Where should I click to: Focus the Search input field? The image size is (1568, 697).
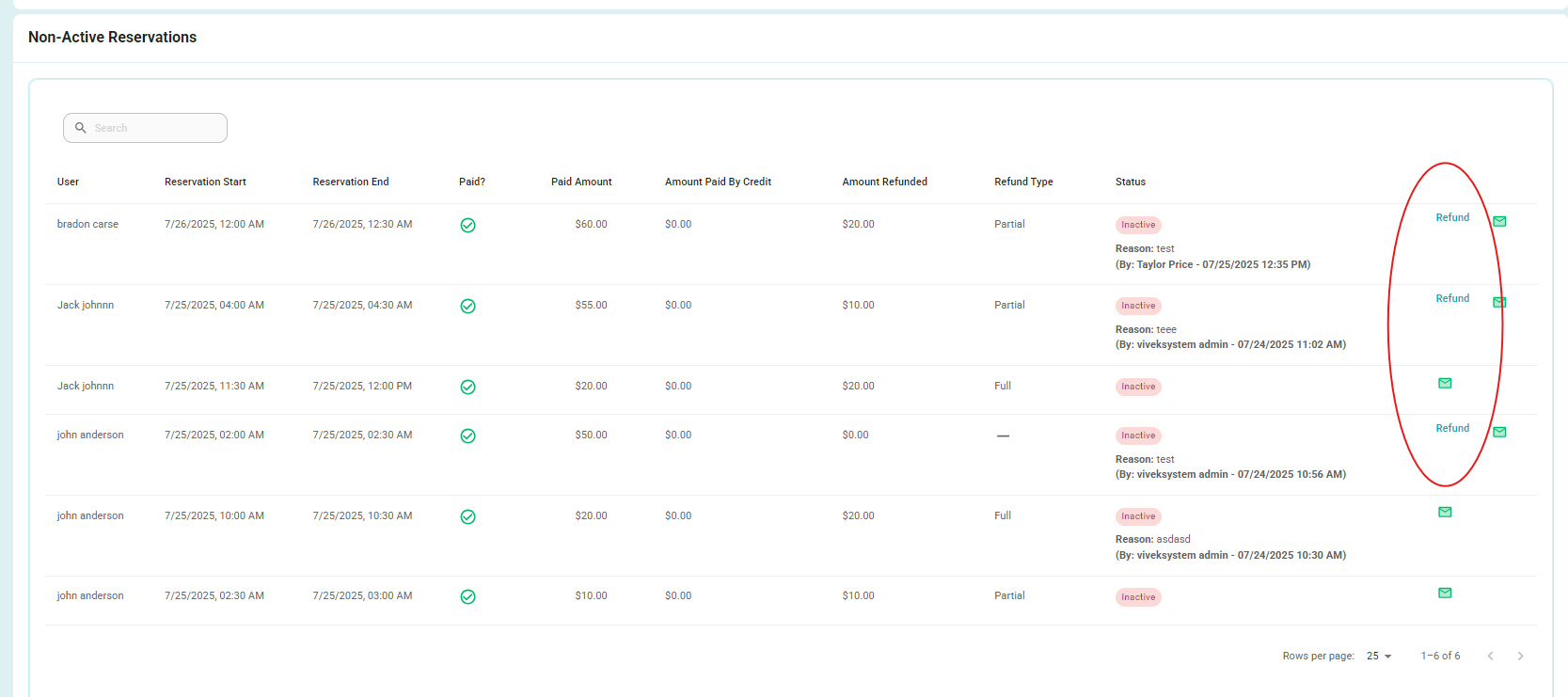tap(145, 128)
